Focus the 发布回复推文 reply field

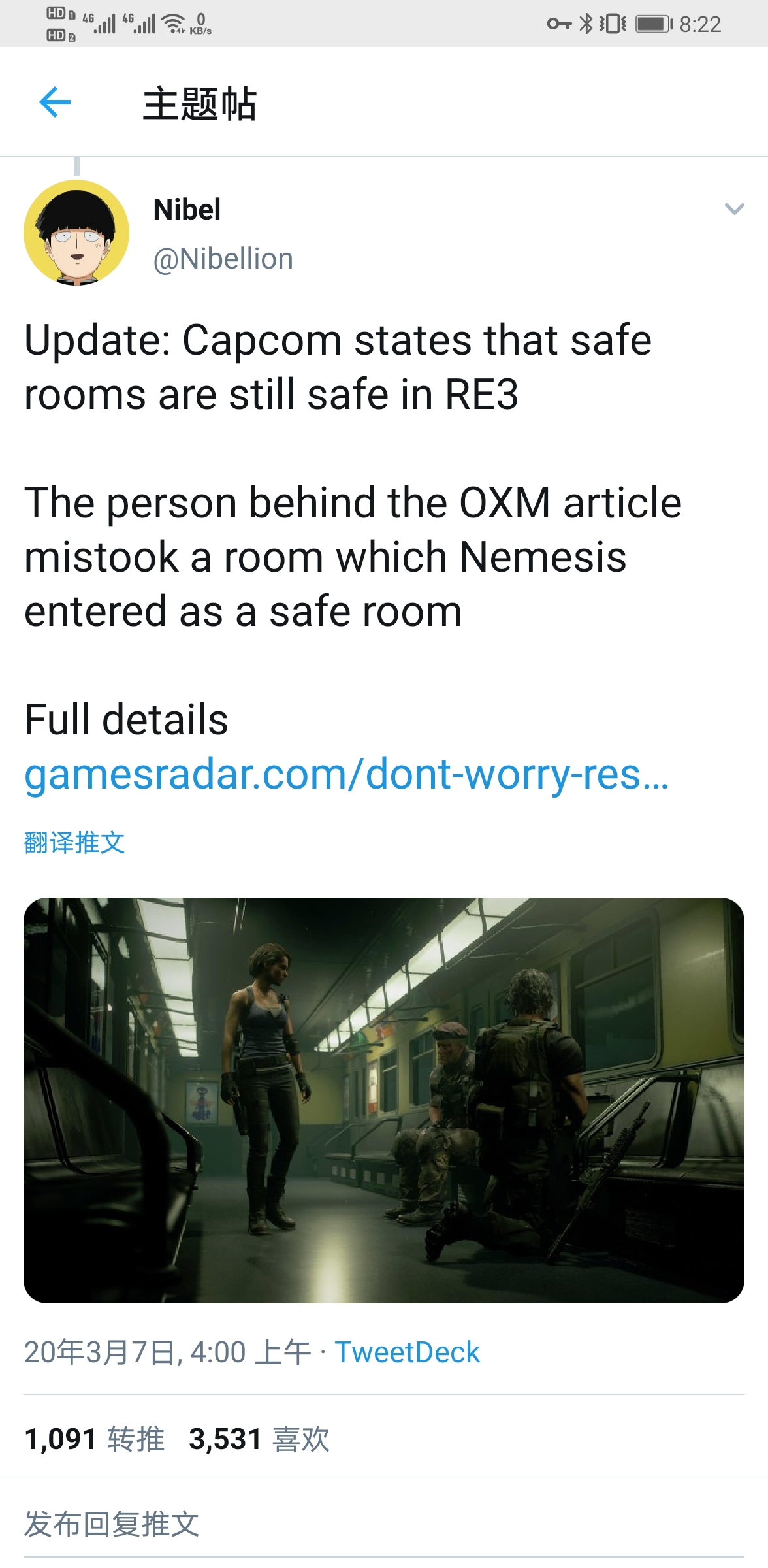coord(384,1524)
